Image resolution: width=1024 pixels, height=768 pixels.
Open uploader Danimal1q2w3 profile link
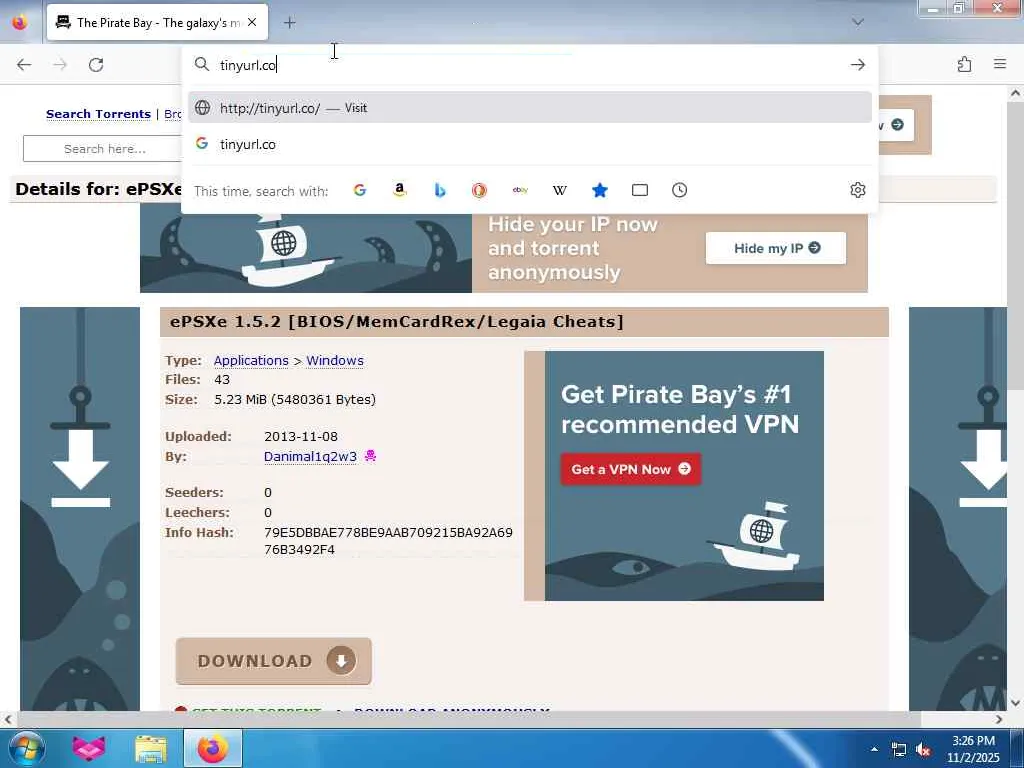click(x=310, y=456)
